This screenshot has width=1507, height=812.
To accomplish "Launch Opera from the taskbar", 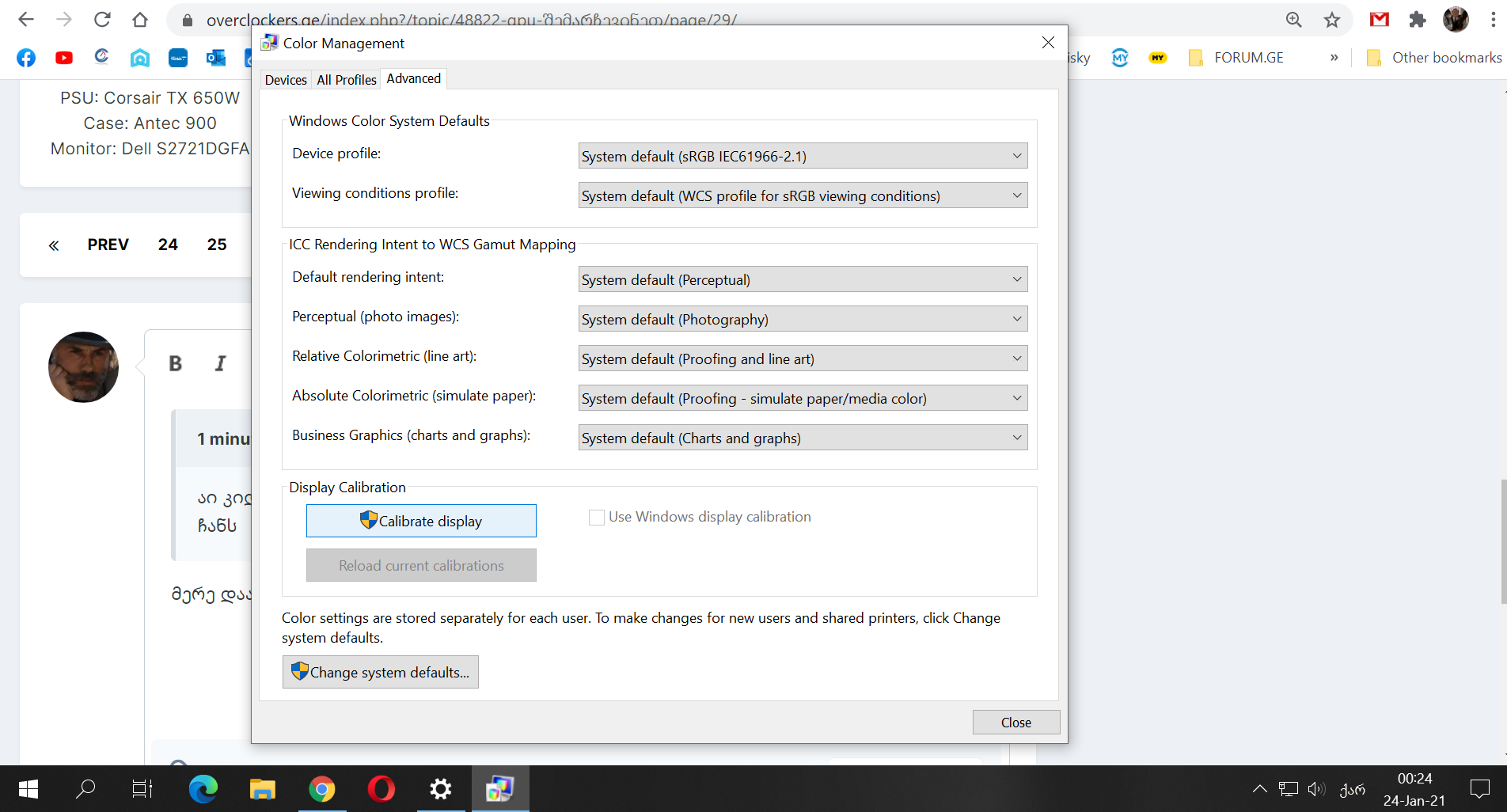I will point(381,789).
